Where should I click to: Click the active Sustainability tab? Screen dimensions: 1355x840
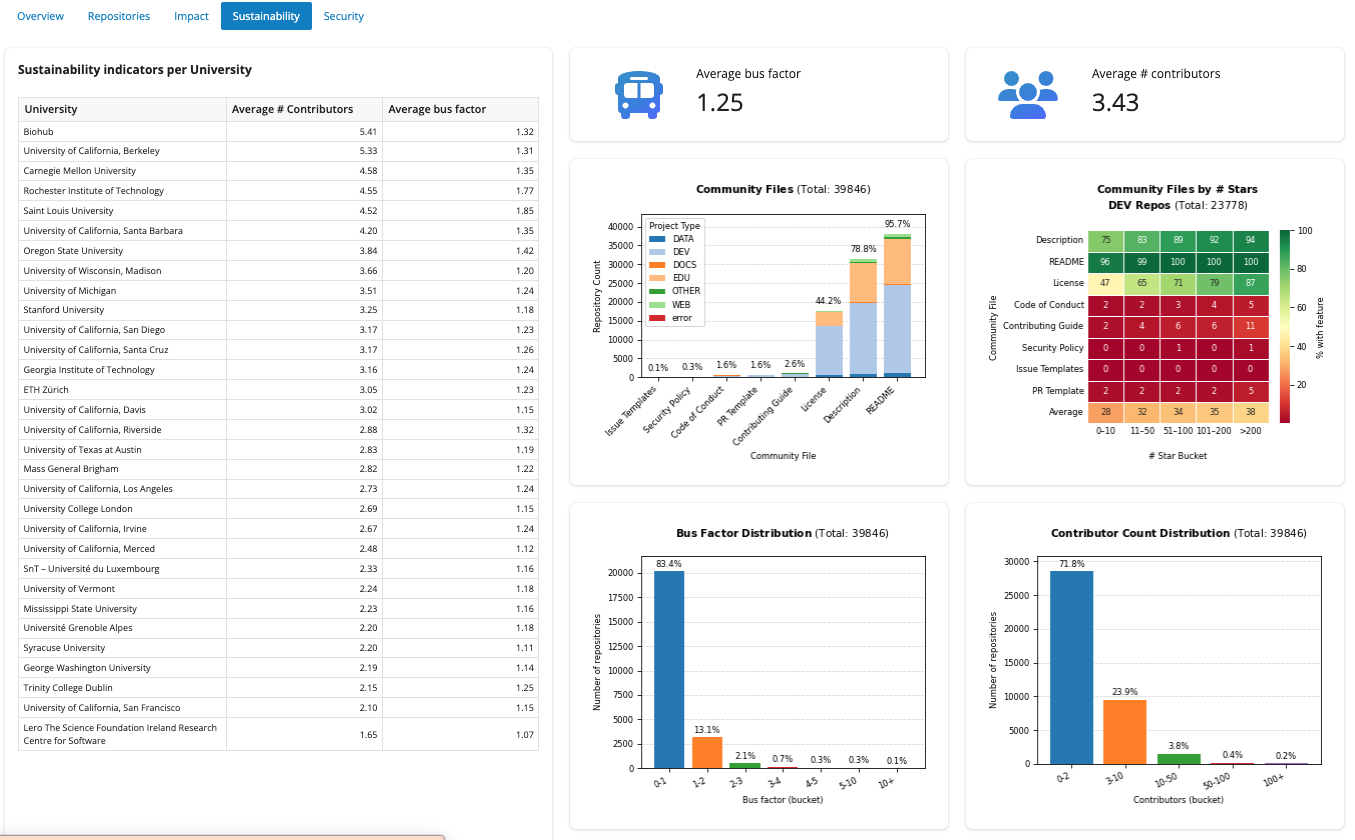pyautogui.click(x=266, y=16)
